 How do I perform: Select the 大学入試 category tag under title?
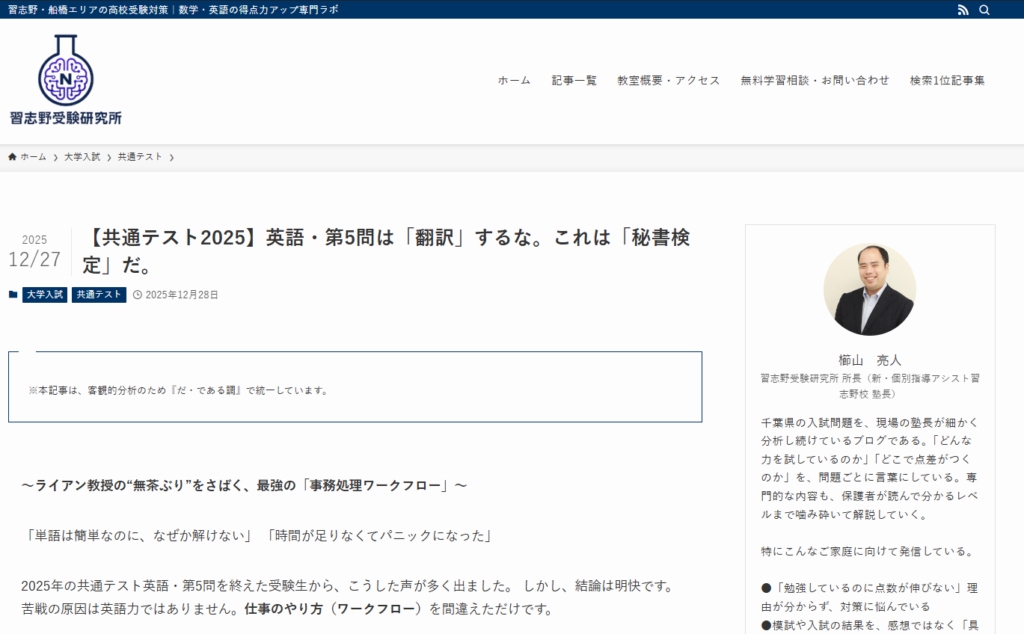45,295
